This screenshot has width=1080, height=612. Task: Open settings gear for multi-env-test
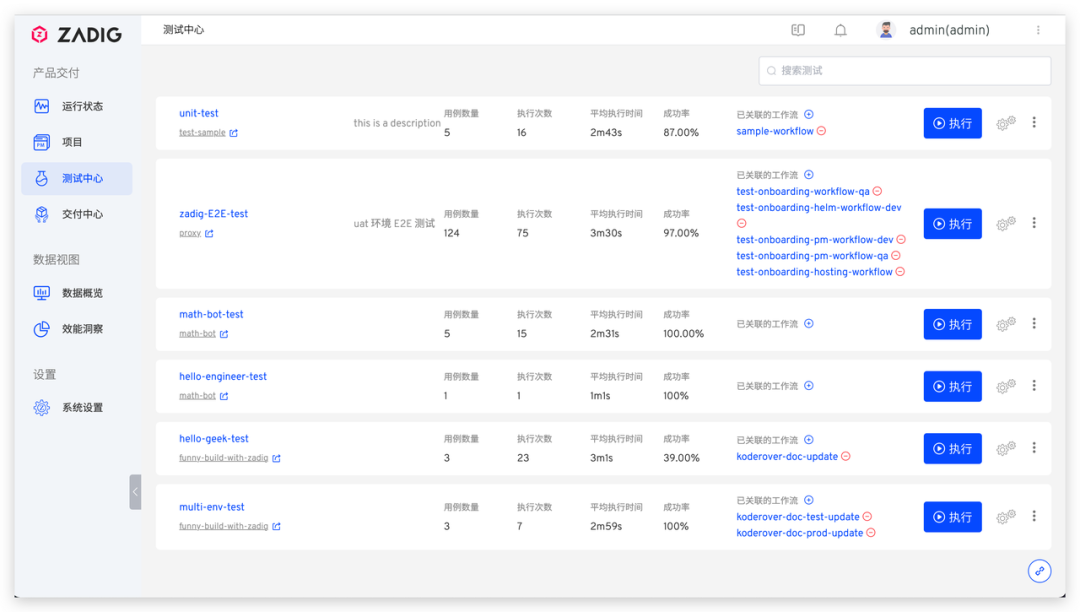coord(1006,517)
